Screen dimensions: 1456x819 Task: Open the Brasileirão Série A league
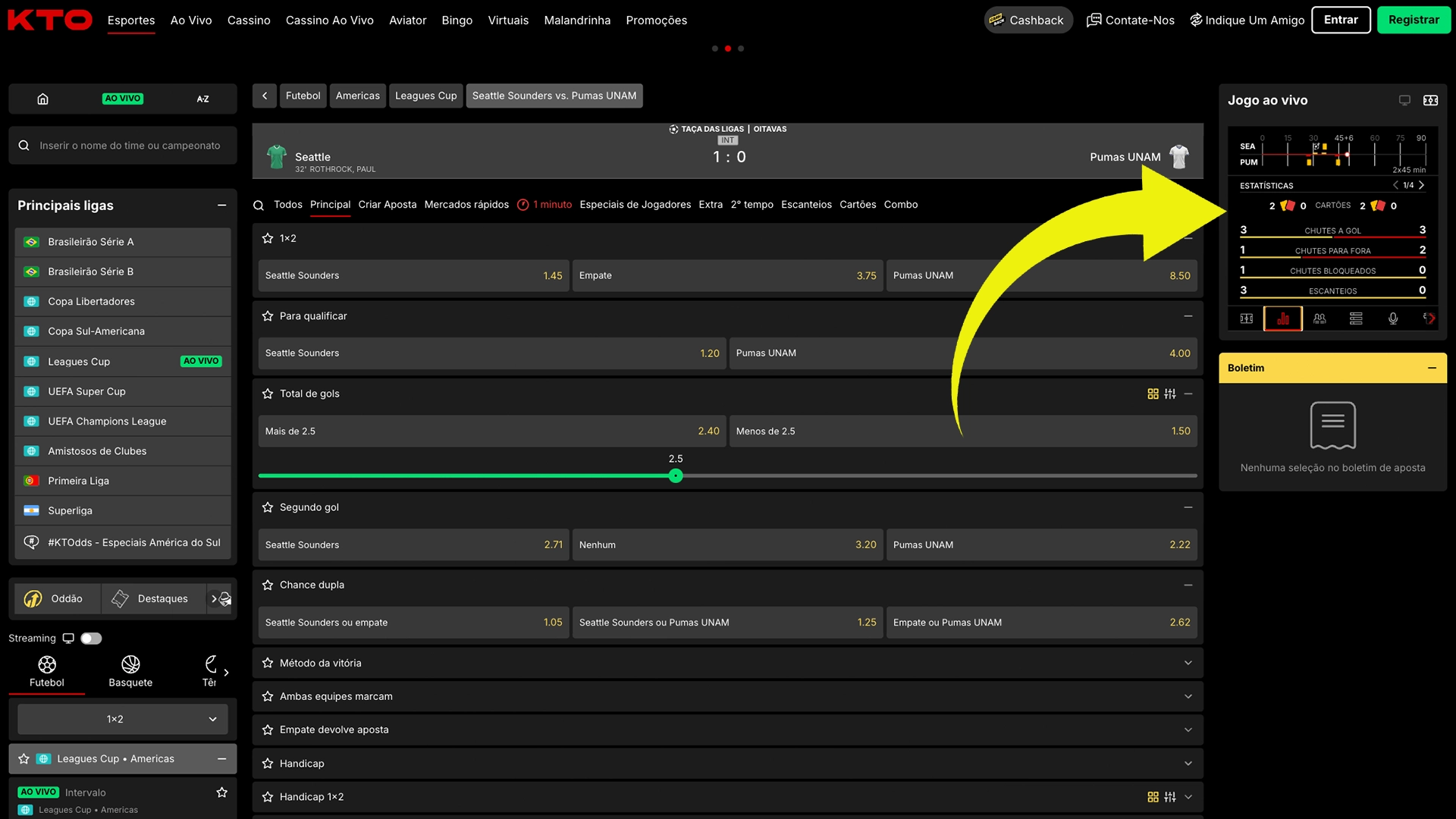(x=123, y=242)
